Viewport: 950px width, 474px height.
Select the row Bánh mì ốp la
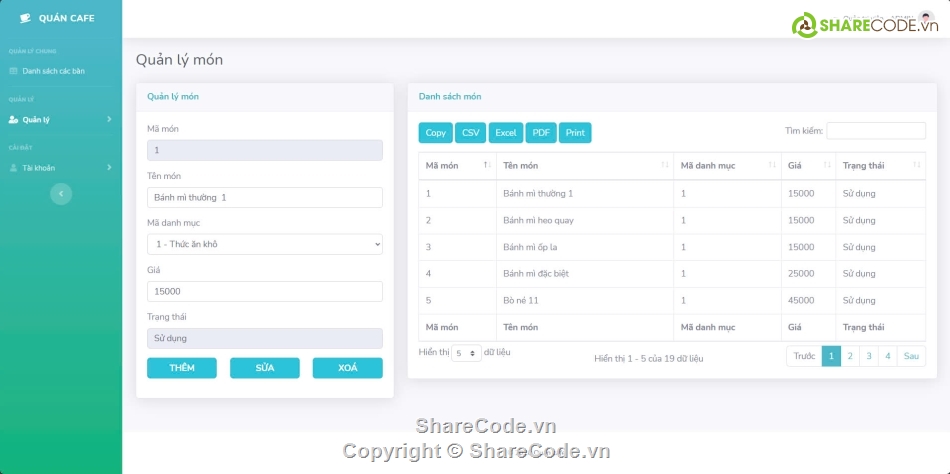click(672, 247)
